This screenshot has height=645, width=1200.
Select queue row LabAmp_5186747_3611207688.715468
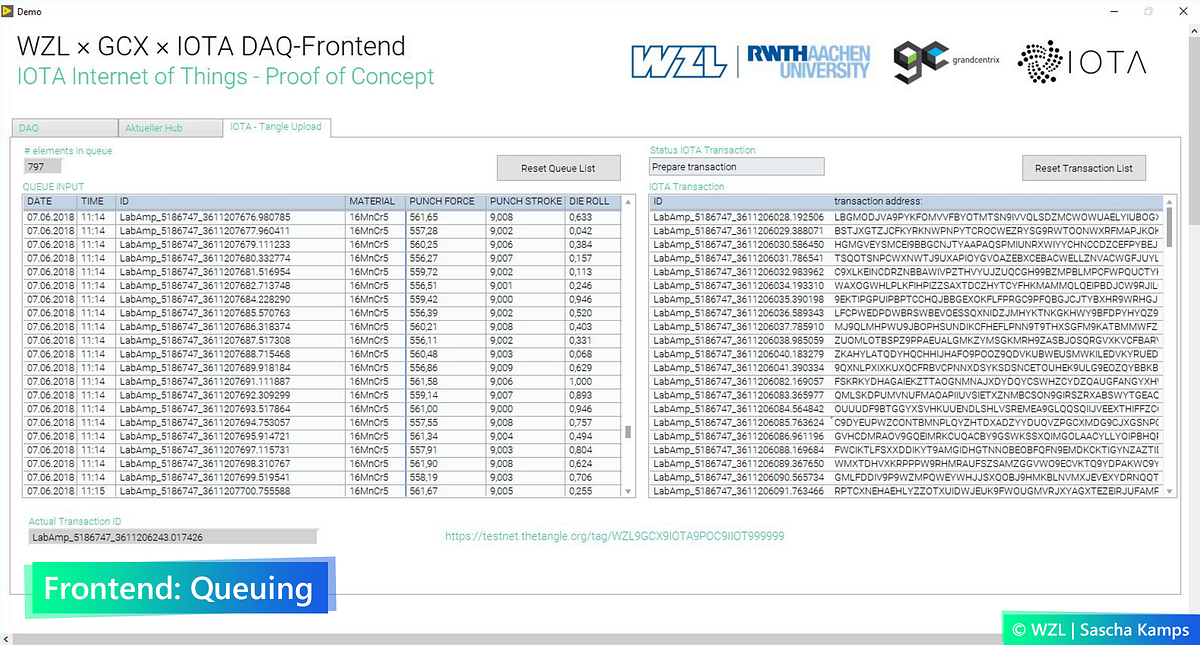click(323, 353)
